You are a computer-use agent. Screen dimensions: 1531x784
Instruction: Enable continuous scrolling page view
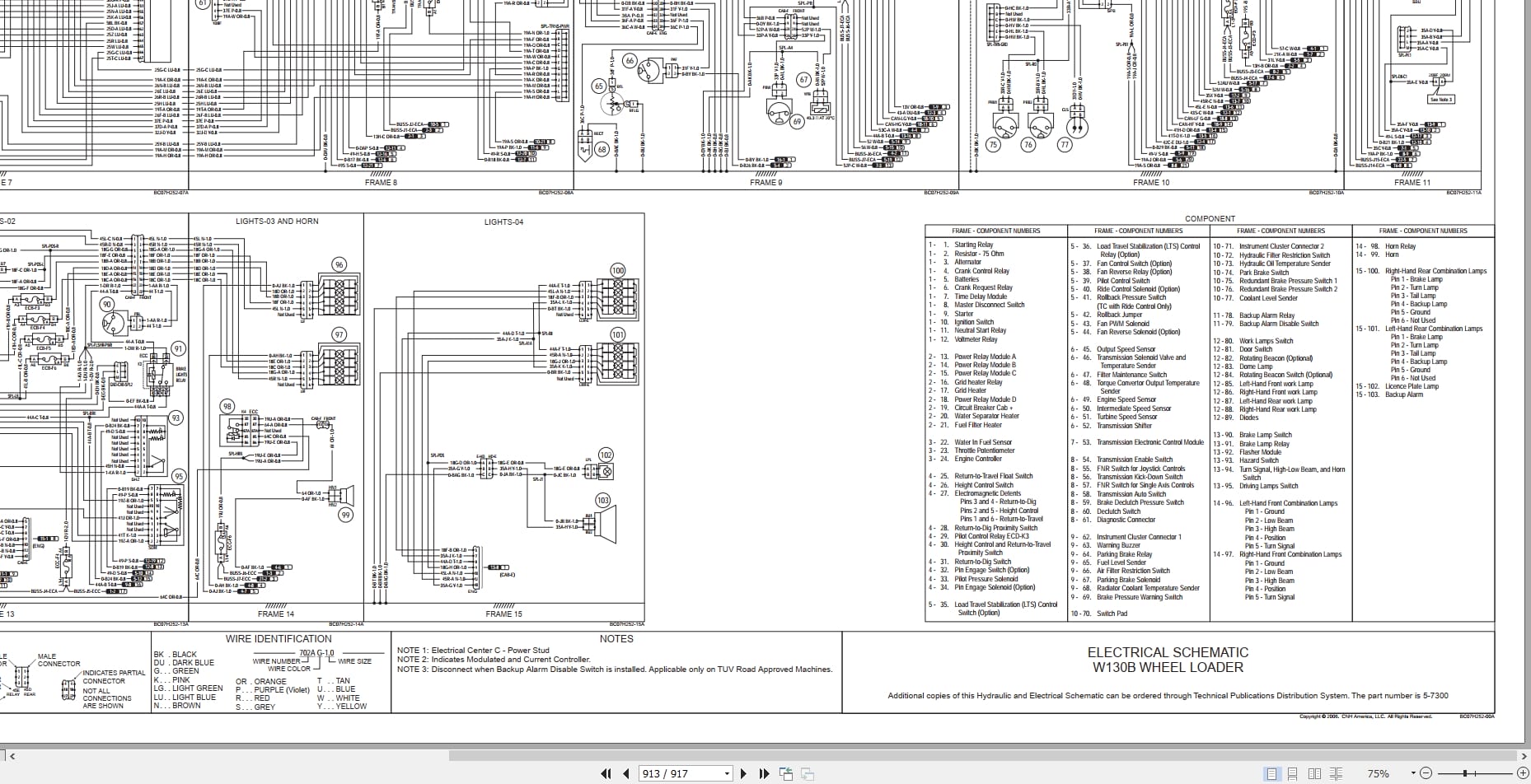(x=1292, y=773)
